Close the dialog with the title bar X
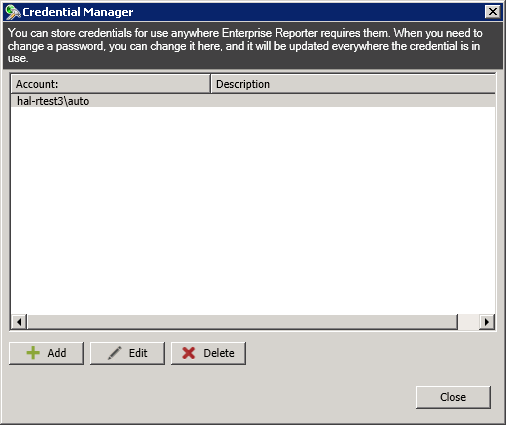This screenshot has width=506, height=425. (x=493, y=12)
